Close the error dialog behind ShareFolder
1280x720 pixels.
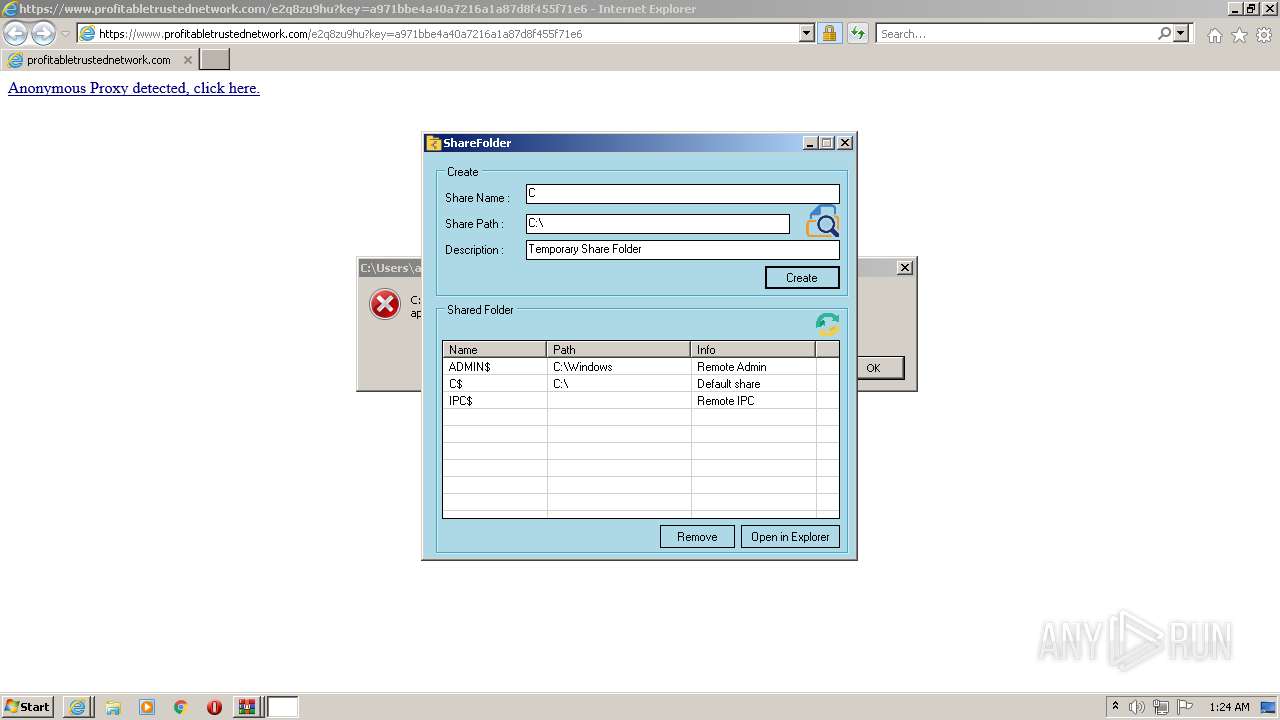905,267
